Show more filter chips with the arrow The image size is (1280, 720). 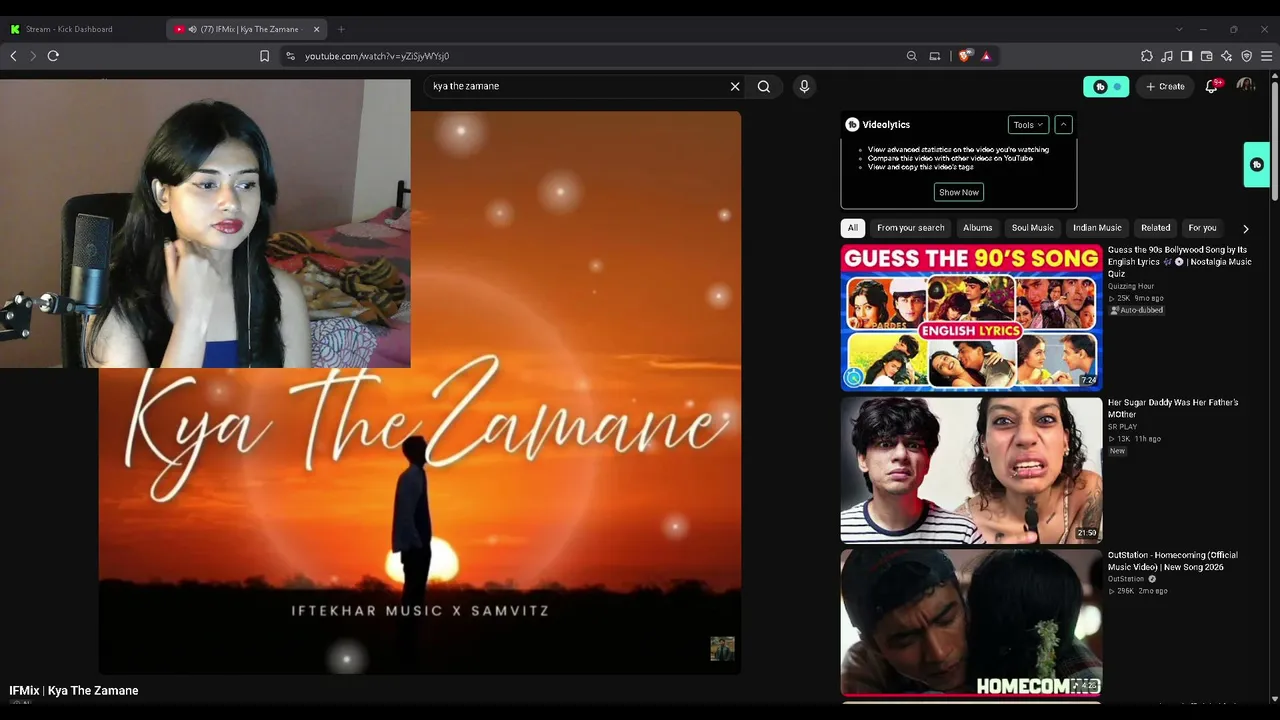click(x=1245, y=228)
